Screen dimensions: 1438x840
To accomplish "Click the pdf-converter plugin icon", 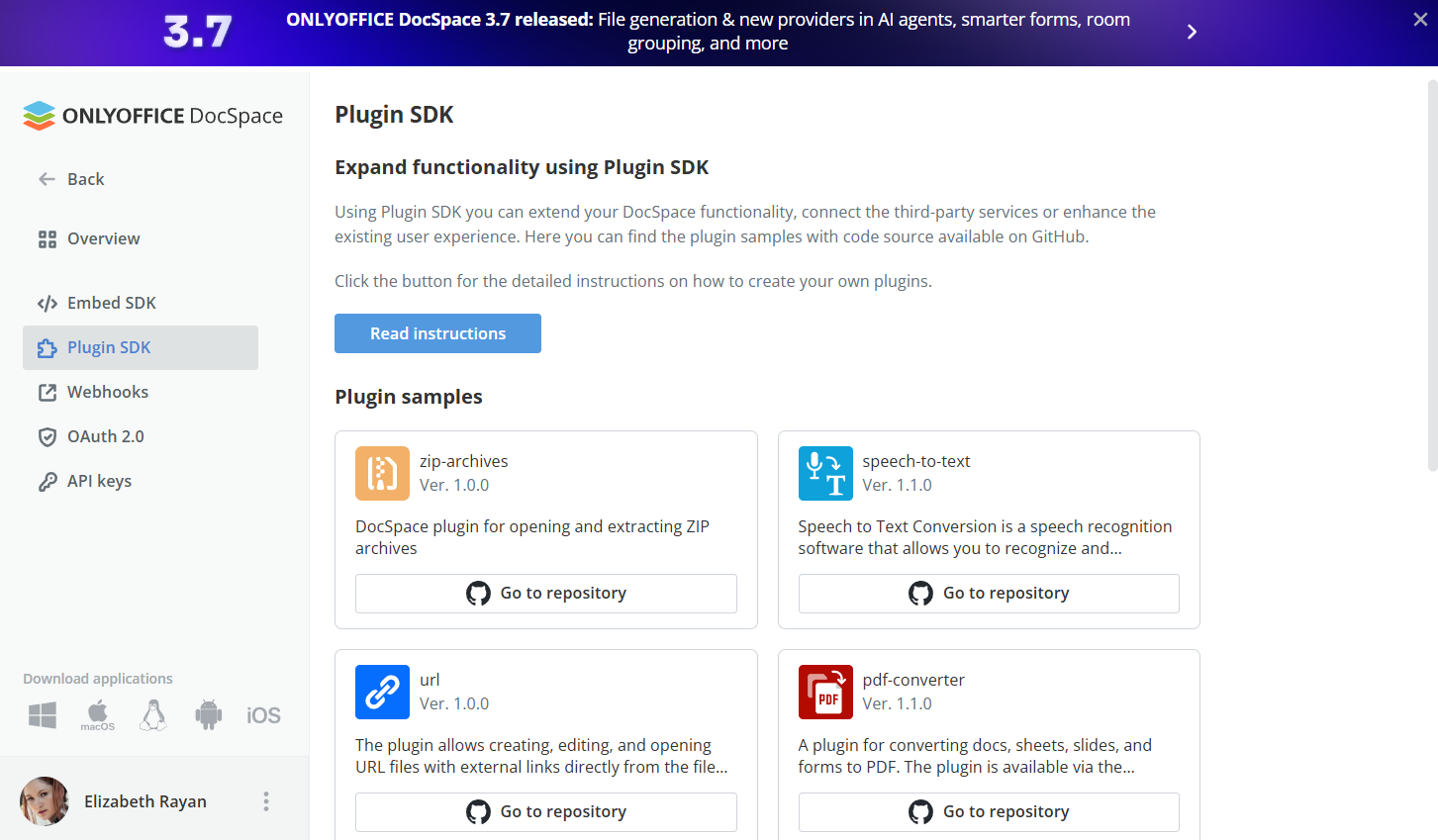I will (x=825, y=692).
